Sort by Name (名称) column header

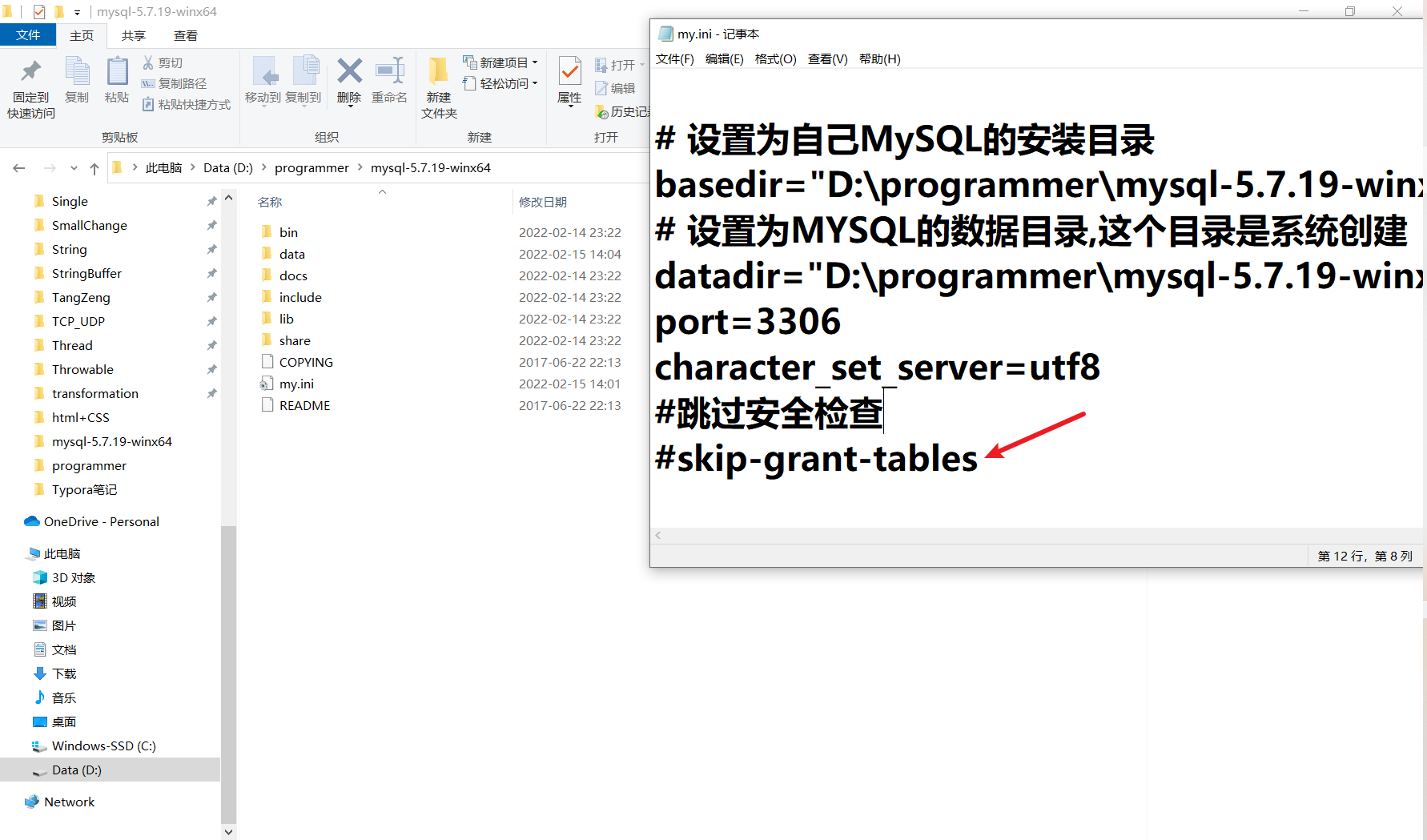pos(270,202)
